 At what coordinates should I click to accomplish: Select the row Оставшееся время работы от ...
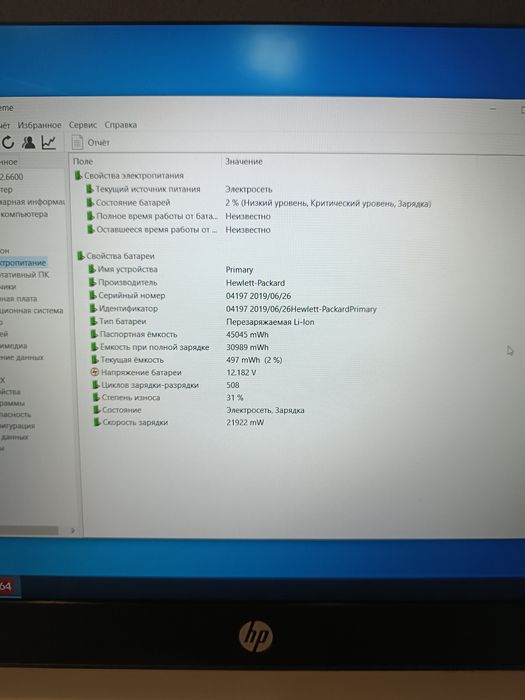pyautogui.click(x=157, y=229)
